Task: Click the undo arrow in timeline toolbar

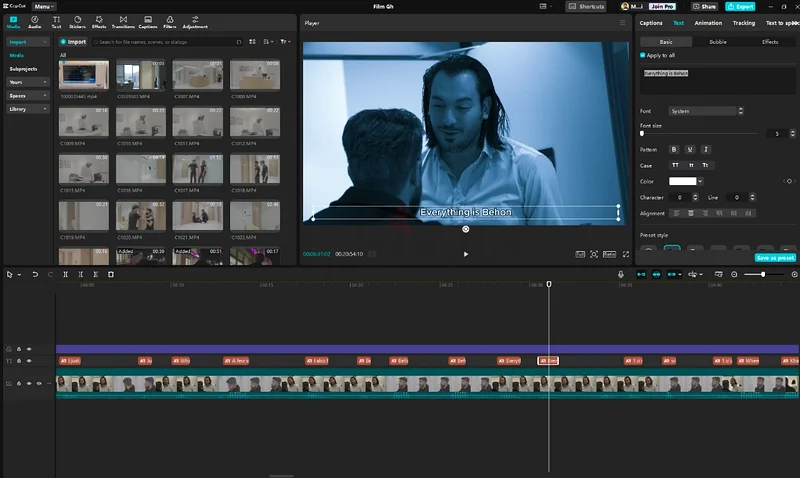Action: [35, 274]
